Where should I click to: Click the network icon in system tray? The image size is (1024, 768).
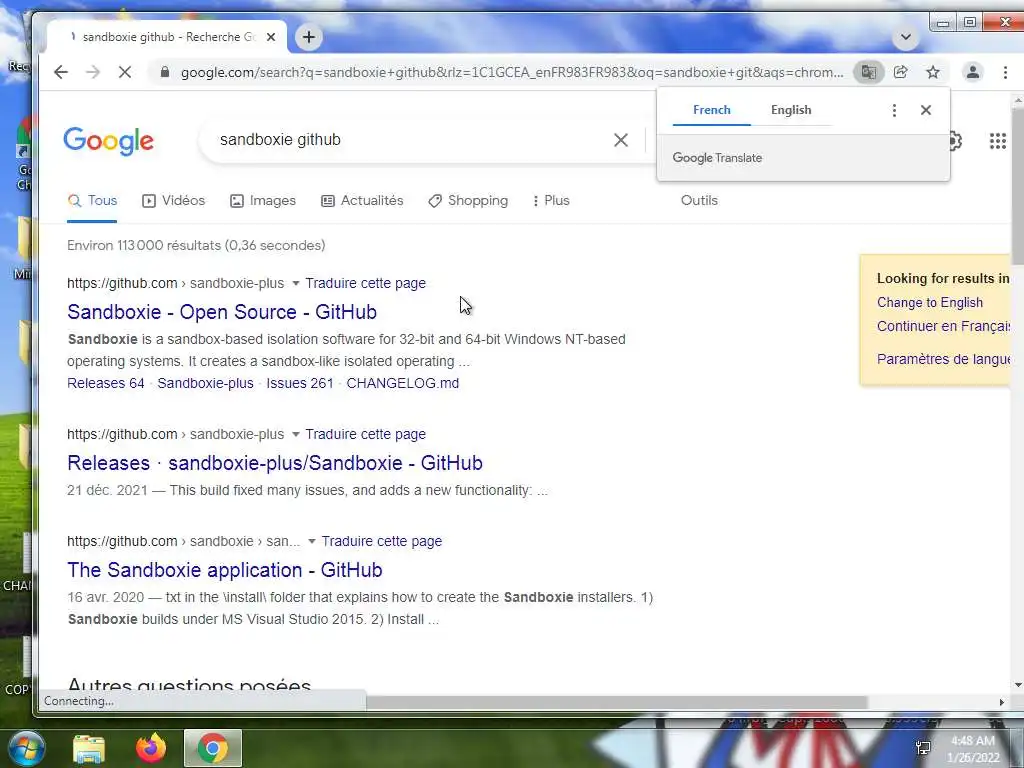(923, 748)
